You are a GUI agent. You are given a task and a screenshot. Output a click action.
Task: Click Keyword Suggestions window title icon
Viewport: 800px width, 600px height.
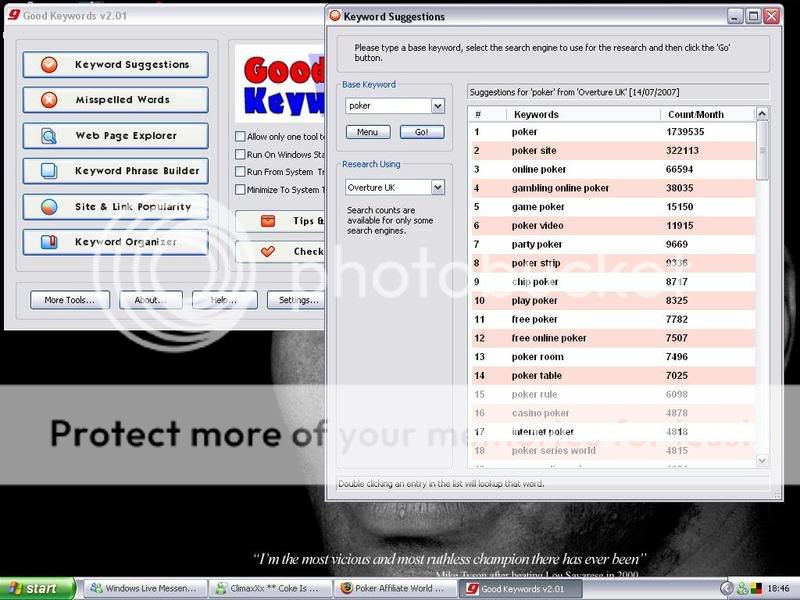click(x=335, y=16)
